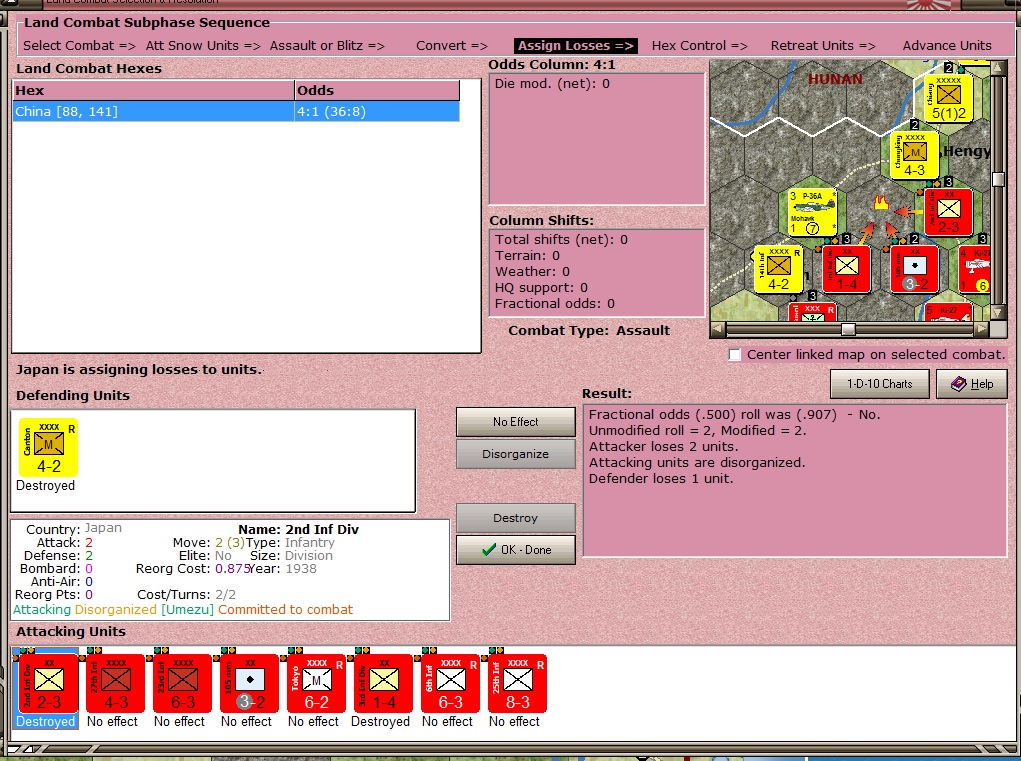
Task: Select the 27th Inf 4-3 attacking unit
Action: pos(115,684)
